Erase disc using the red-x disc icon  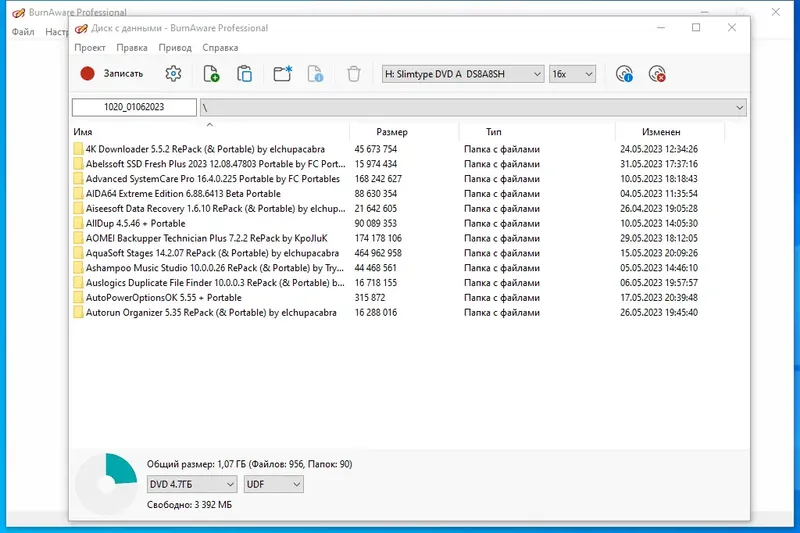657,74
